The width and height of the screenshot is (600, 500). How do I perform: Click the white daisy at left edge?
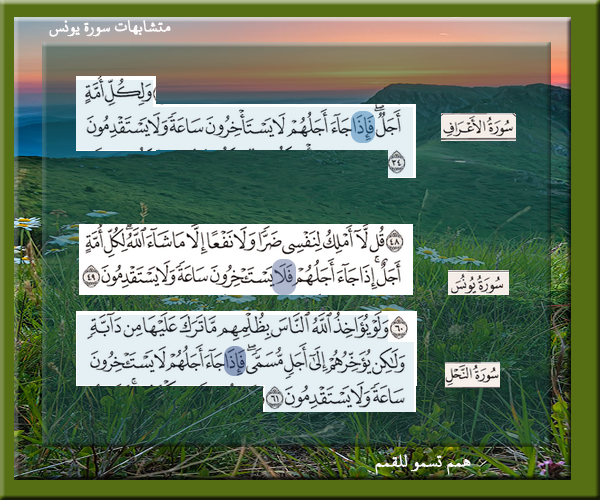pos(27,222)
